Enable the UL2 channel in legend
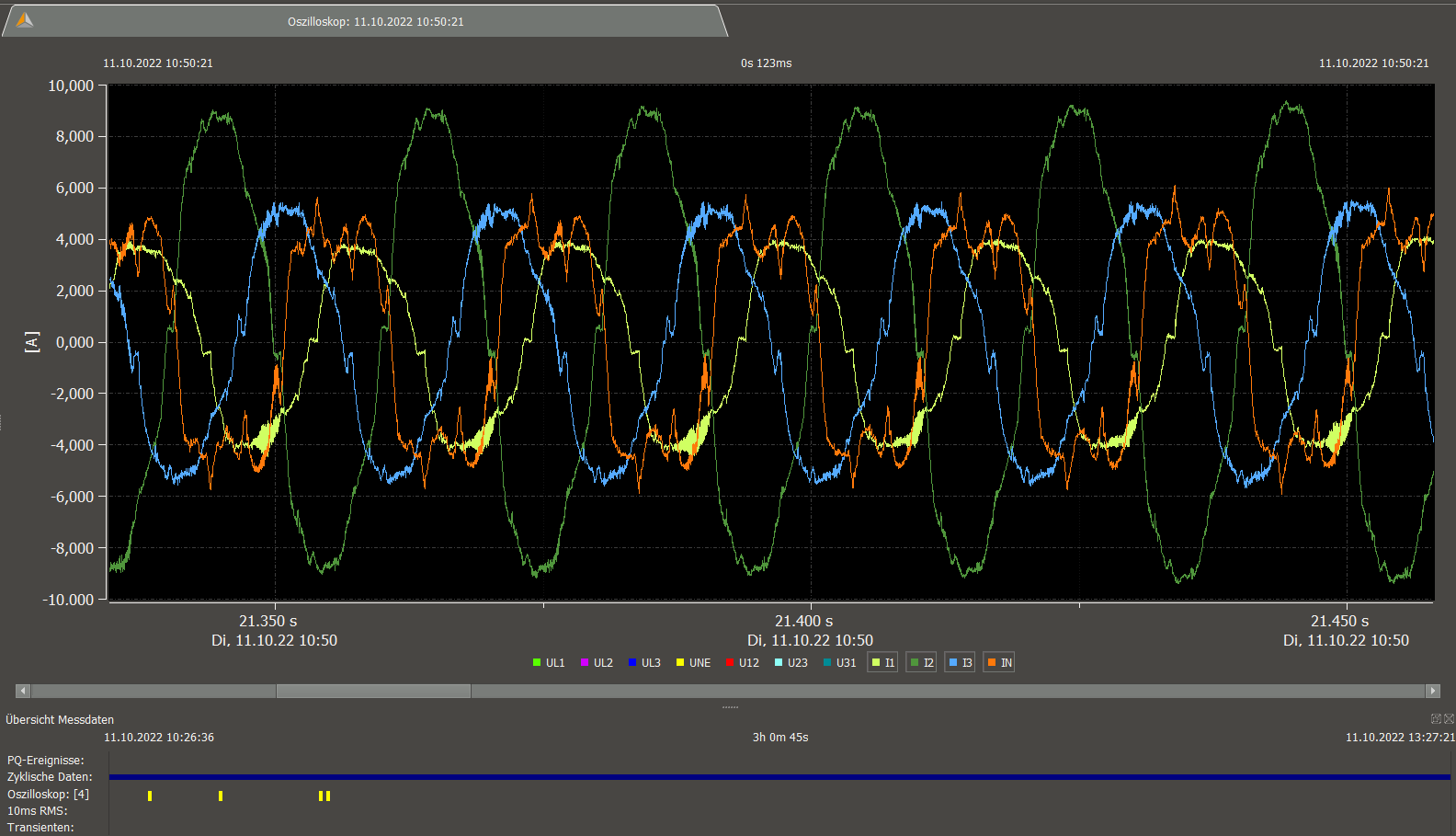The height and width of the screenshot is (836, 1456). click(x=597, y=662)
